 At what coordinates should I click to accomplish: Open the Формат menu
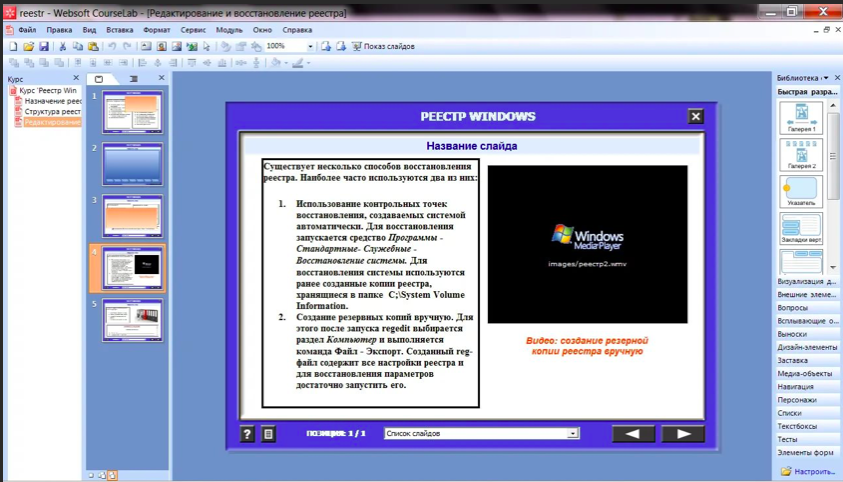click(x=156, y=30)
